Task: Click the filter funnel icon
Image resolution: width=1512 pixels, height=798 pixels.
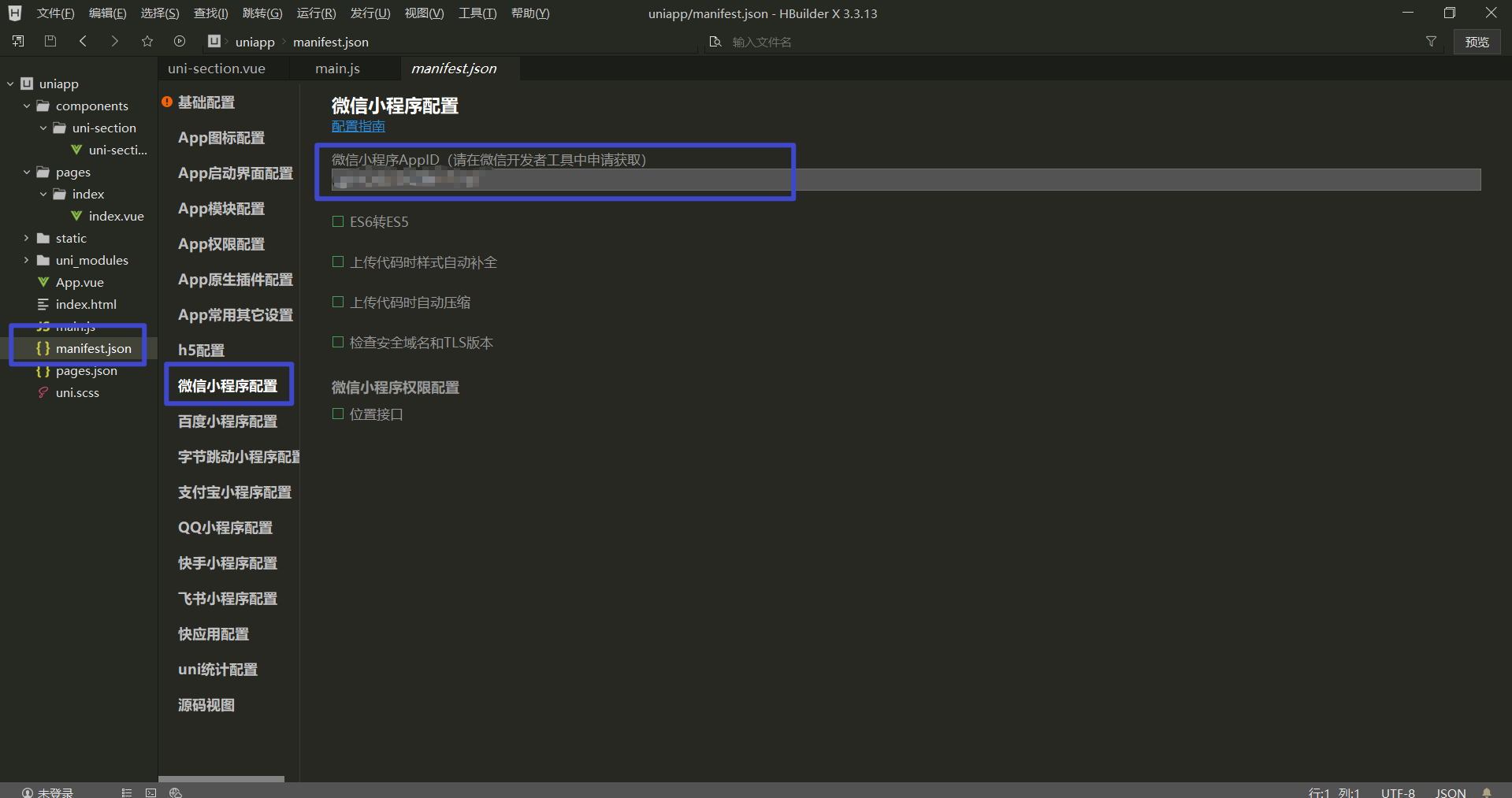Action: click(x=1431, y=42)
